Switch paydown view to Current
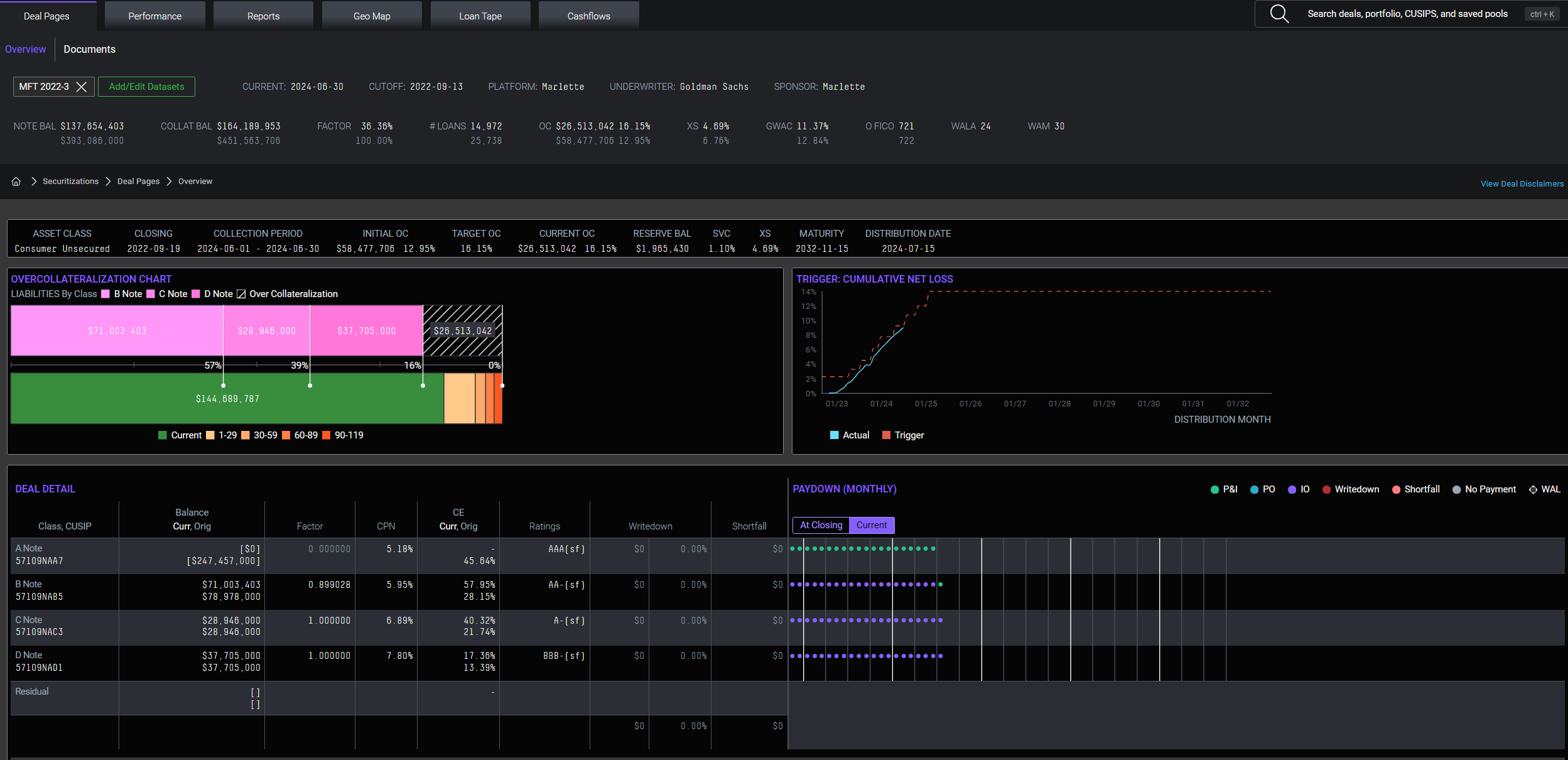The width and height of the screenshot is (1568, 760). [x=871, y=525]
